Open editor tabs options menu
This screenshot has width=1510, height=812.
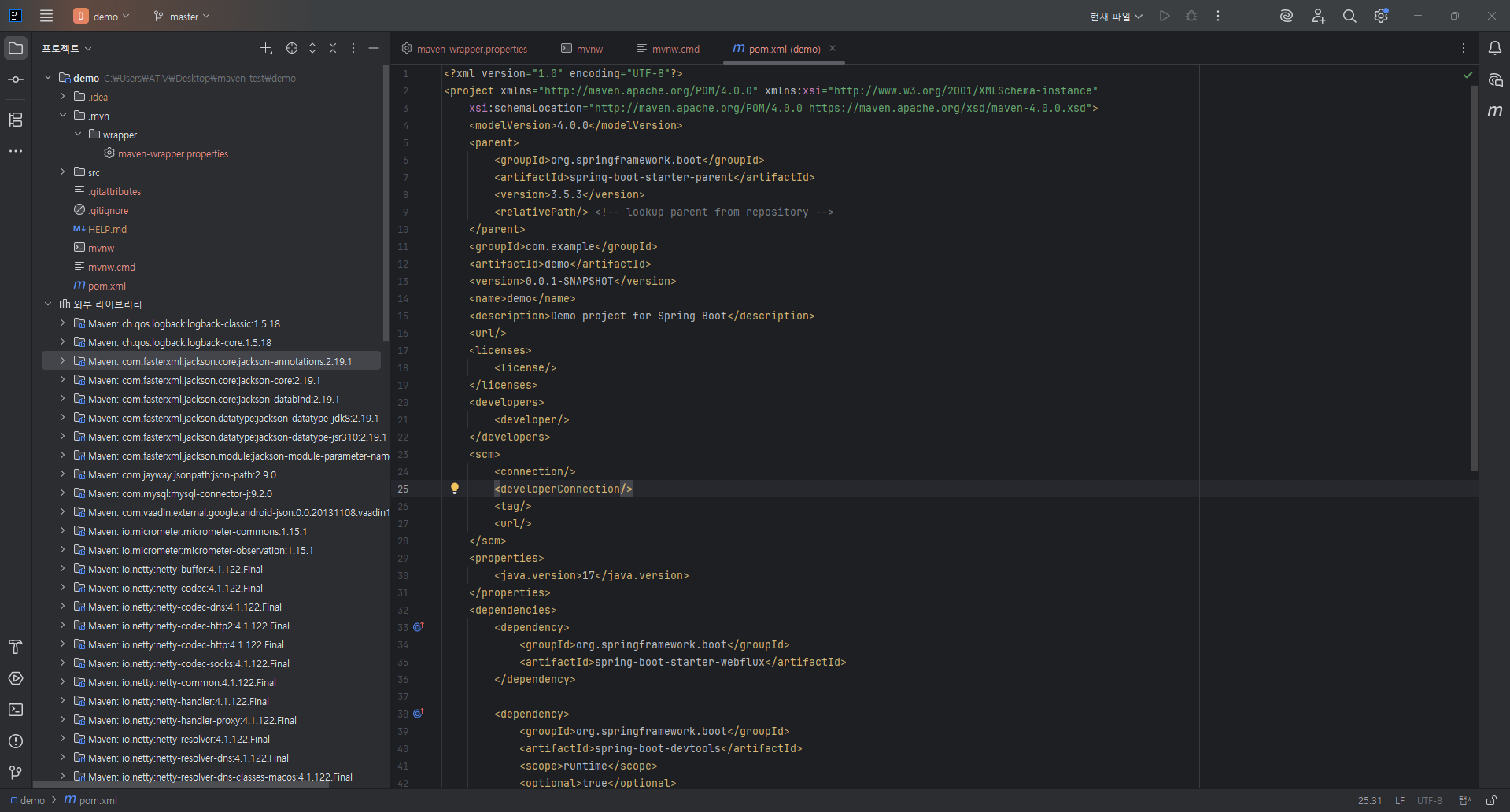click(1464, 48)
